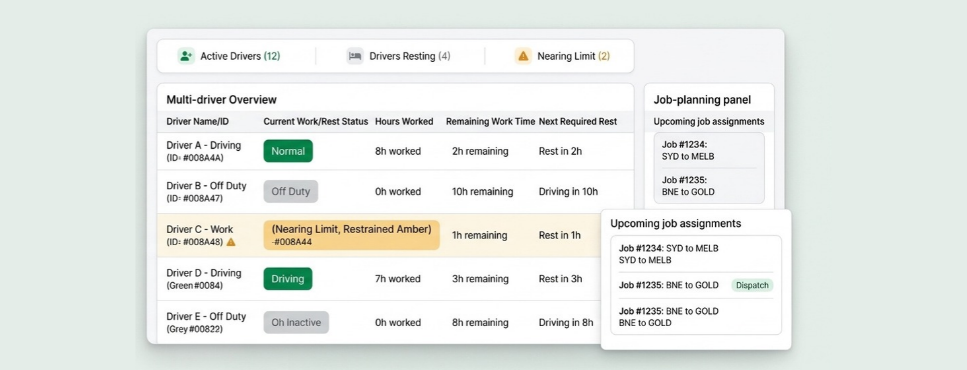Select Job #1234 in the Job-planning panel

pyautogui.click(x=709, y=150)
